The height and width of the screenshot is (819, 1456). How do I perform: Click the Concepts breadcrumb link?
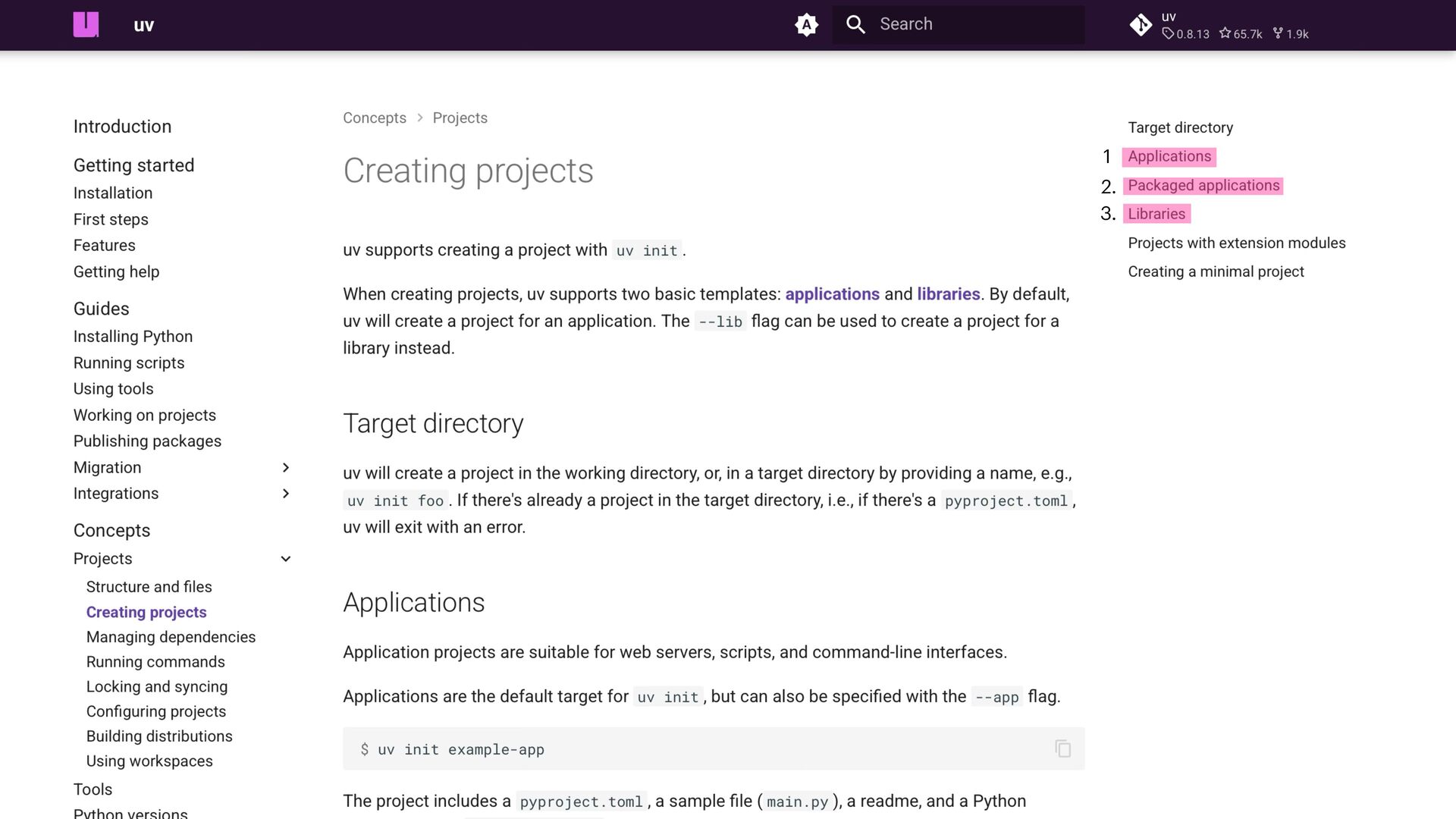point(374,118)
